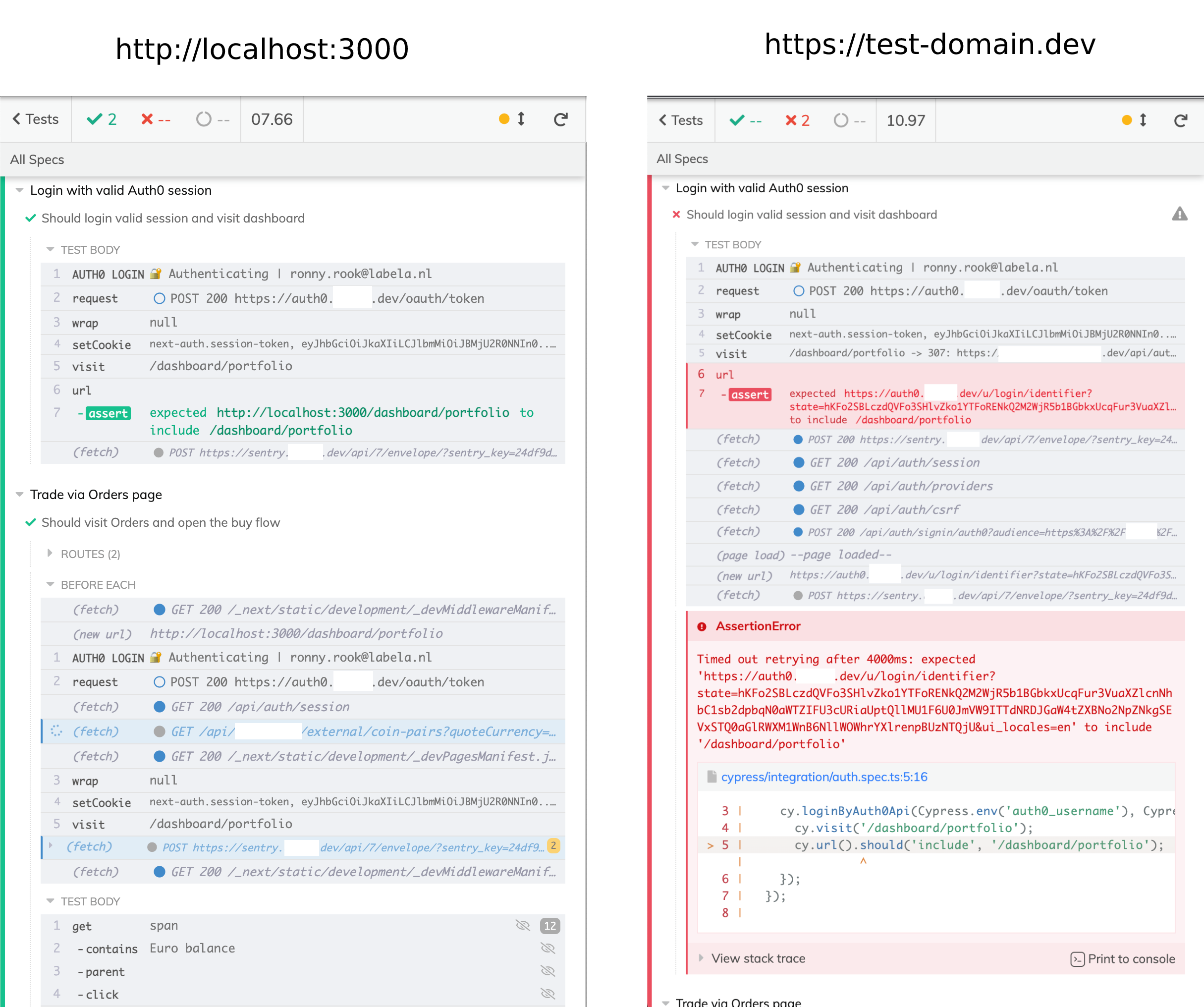1204x1007 pixels.
Task: Click View stack trace
Action: coord(757,958)
